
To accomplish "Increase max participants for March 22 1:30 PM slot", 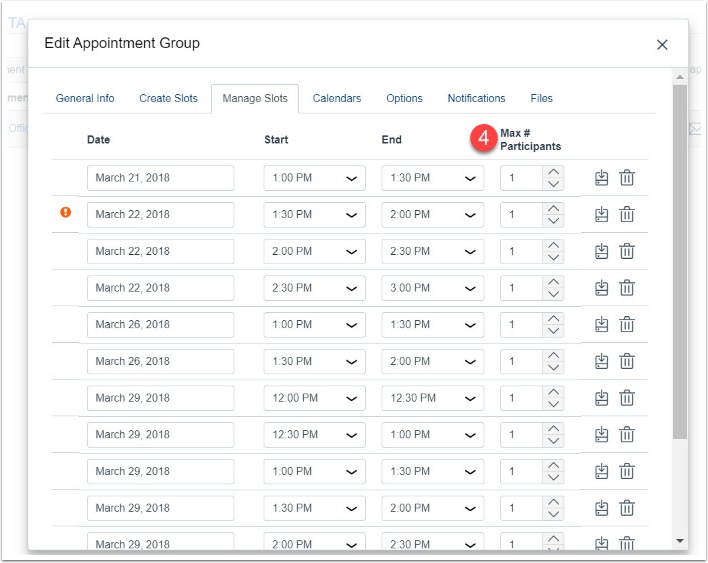I will 553,209.
